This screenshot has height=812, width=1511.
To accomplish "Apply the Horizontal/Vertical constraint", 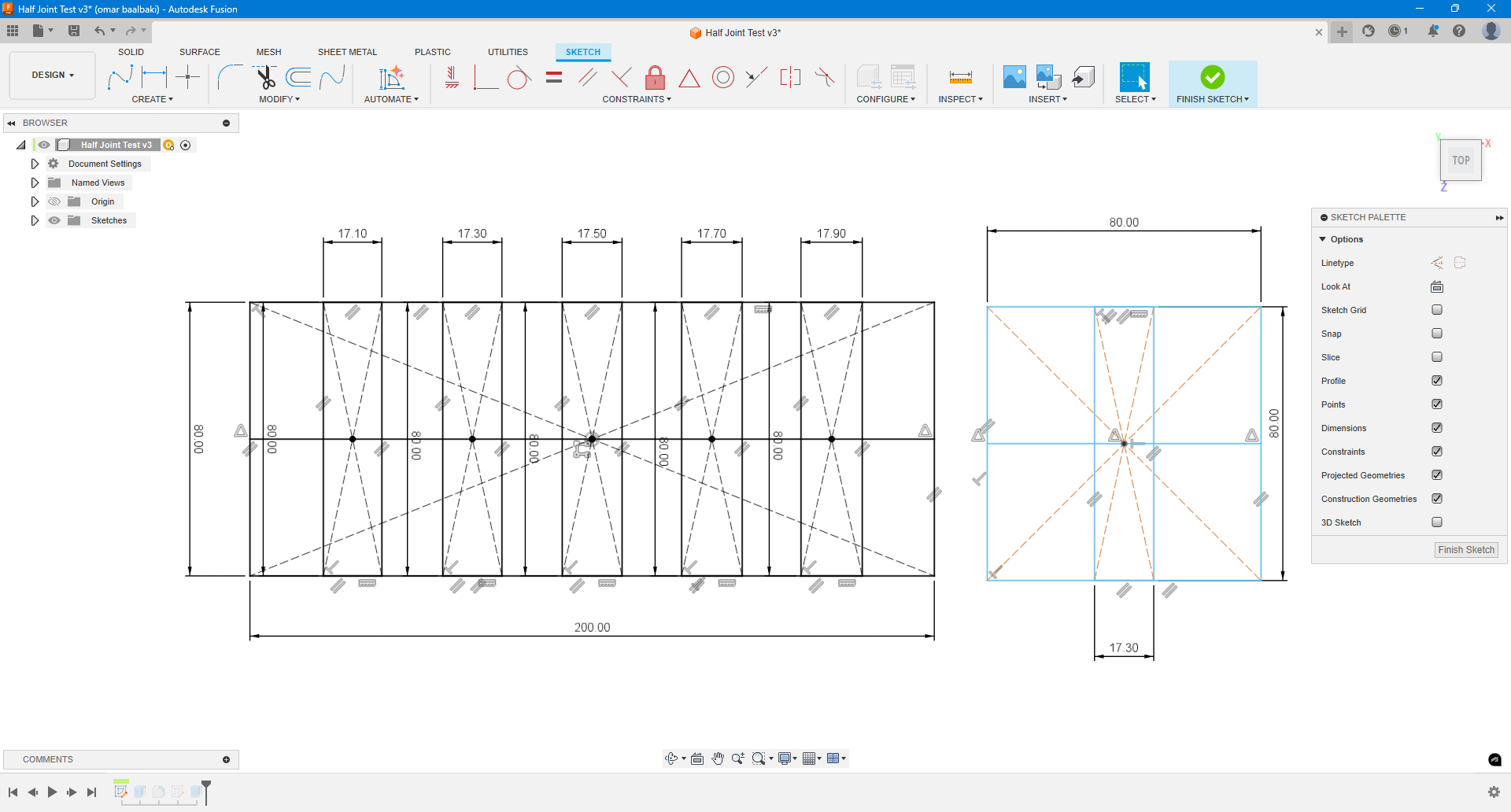I will (452, 77).
